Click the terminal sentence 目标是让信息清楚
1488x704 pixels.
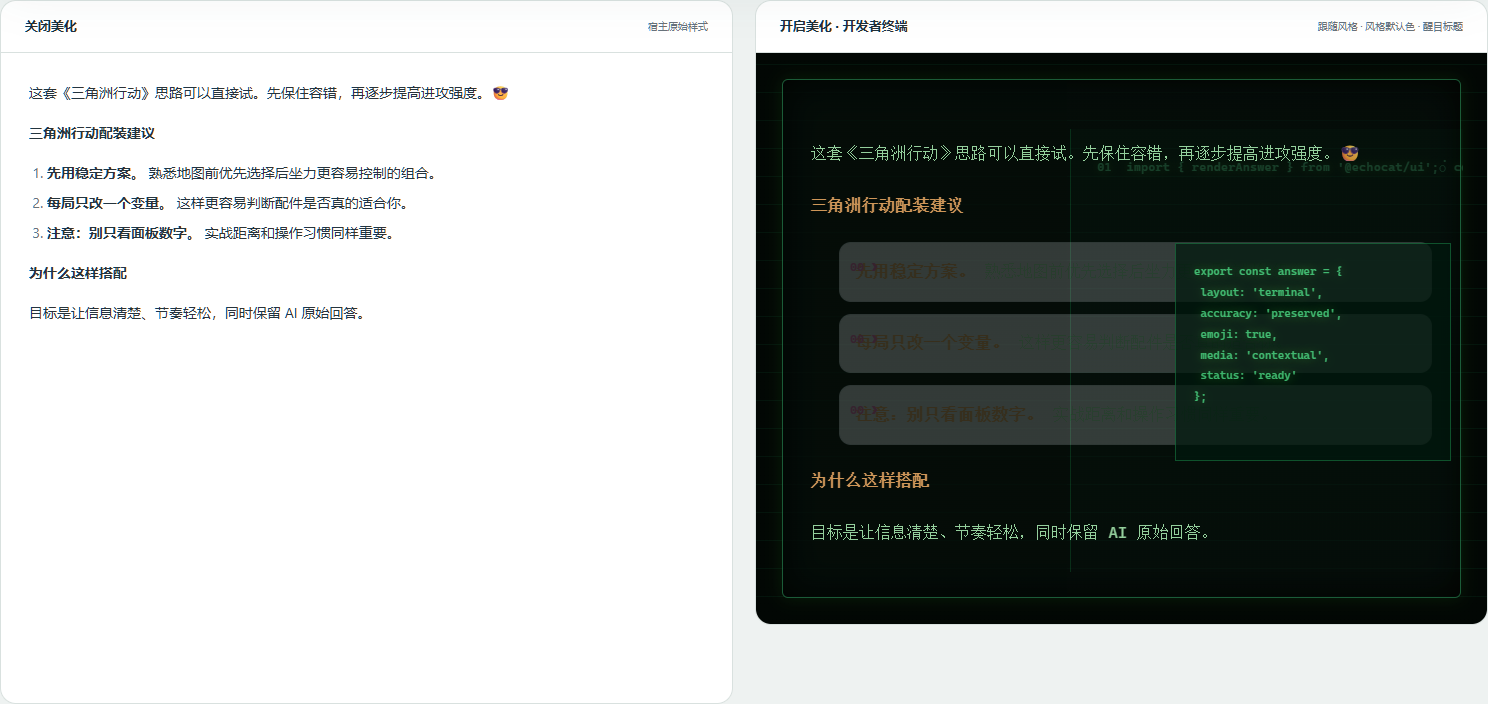tap(1013, 532)
